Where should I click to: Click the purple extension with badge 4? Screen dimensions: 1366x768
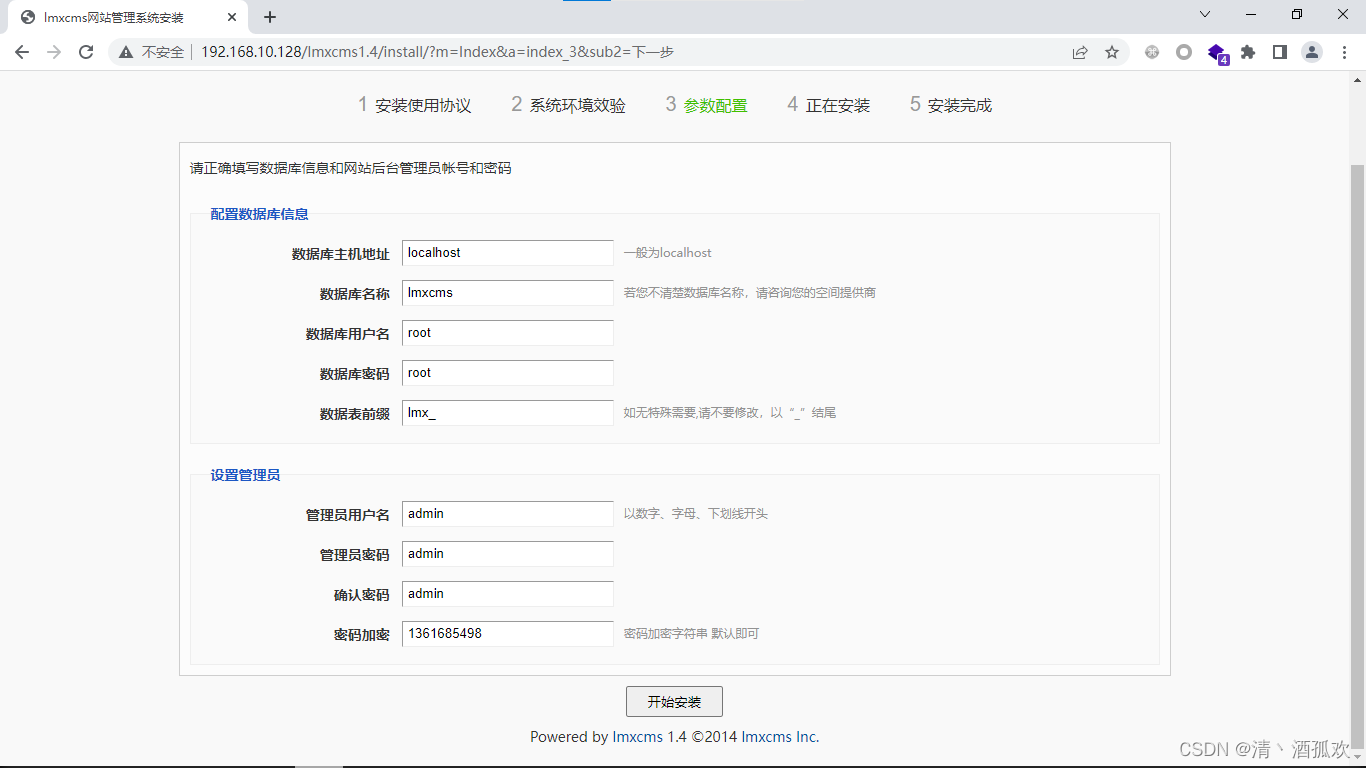(x=1216, y=52)
